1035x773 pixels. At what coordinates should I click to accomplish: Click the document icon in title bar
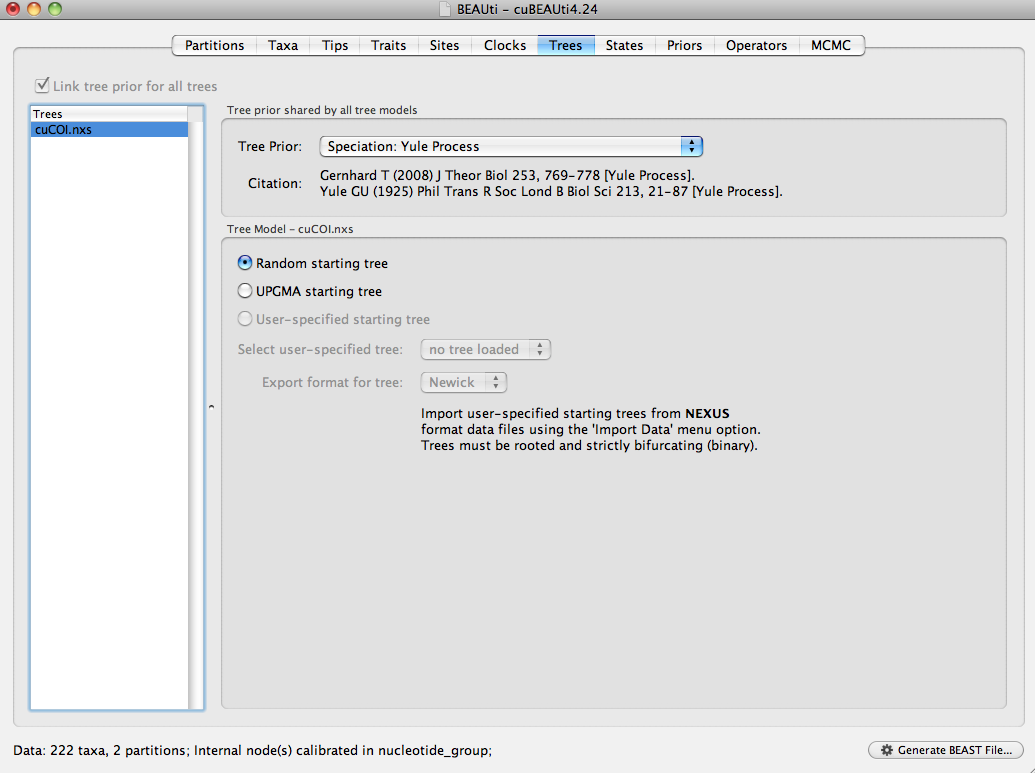tap(445, 9)
